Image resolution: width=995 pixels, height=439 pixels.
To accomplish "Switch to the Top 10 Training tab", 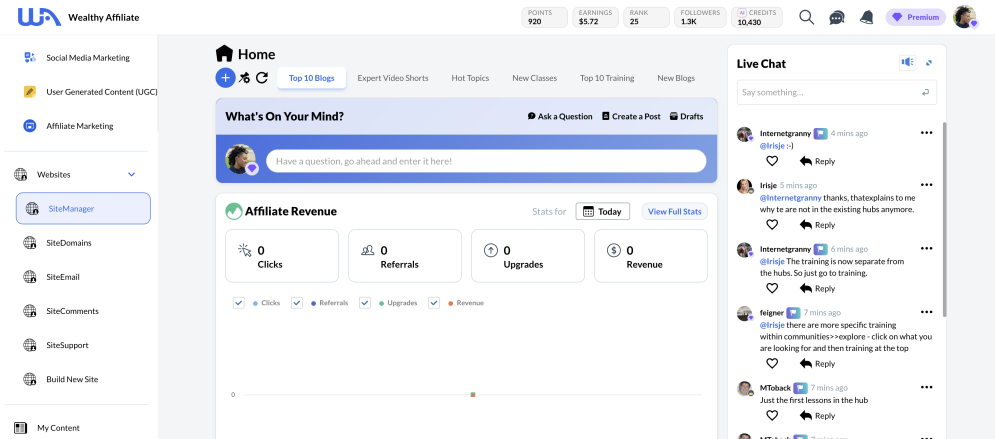I will 607,78.
